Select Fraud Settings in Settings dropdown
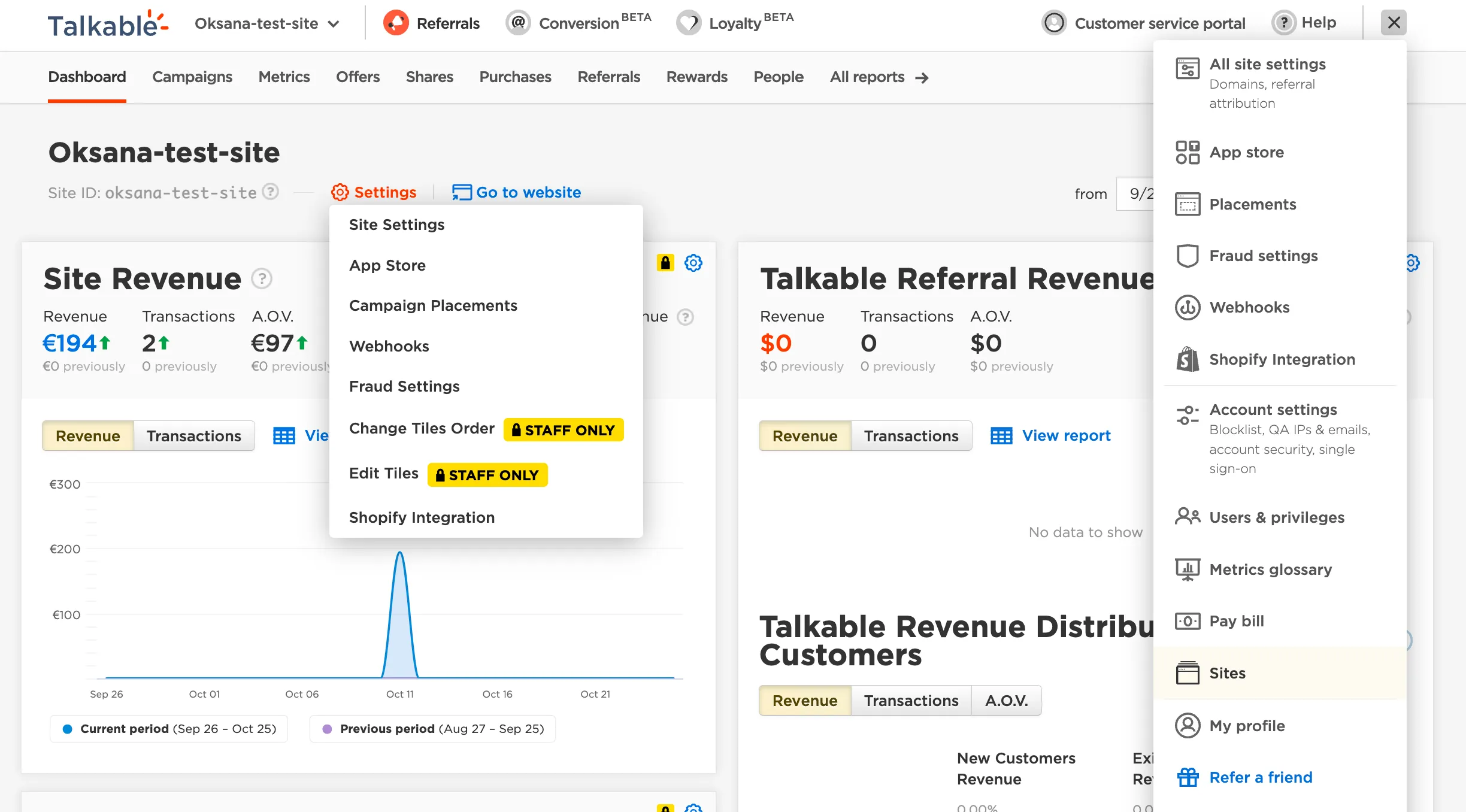 point(404,386)
